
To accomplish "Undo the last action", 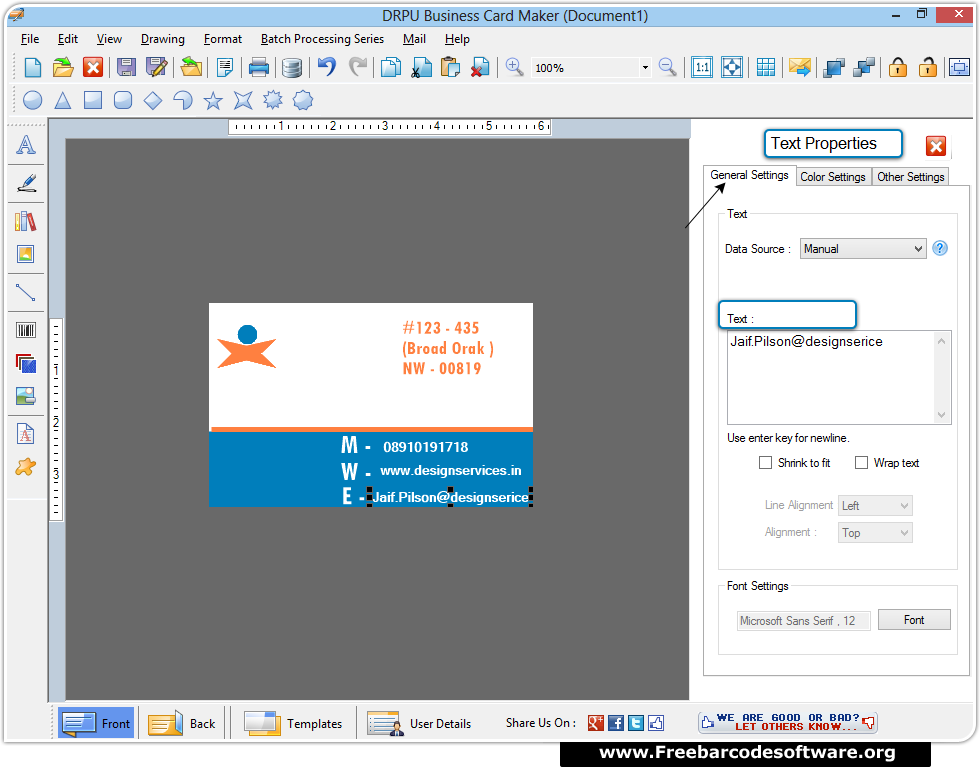I will point(327,66).
